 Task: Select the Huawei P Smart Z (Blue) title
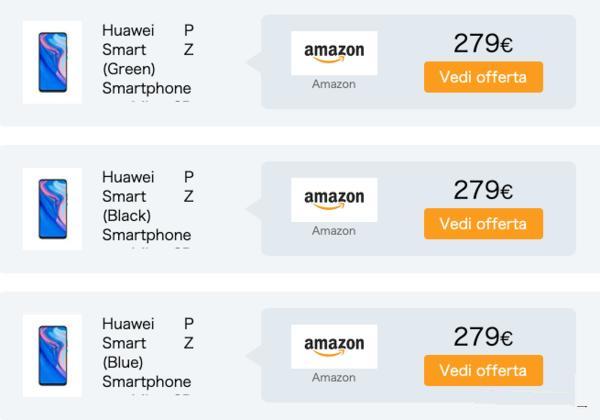click(147, 353)
